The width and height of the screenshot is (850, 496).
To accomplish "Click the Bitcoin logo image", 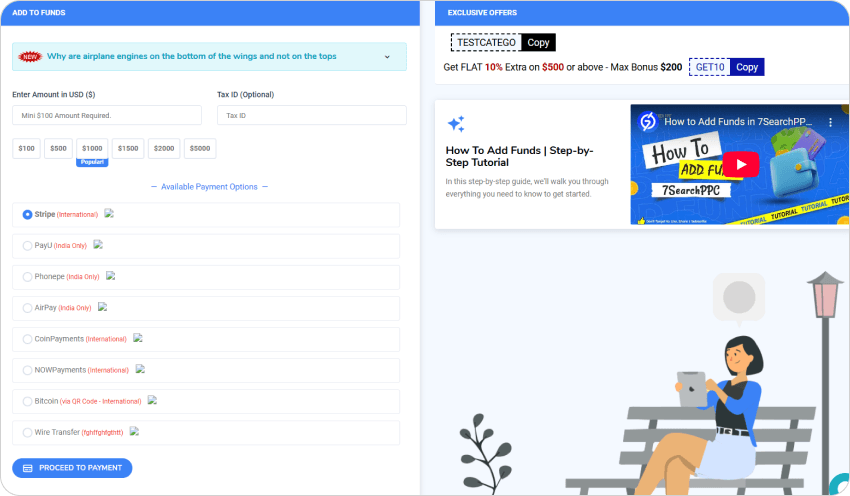I will (152, 401).
